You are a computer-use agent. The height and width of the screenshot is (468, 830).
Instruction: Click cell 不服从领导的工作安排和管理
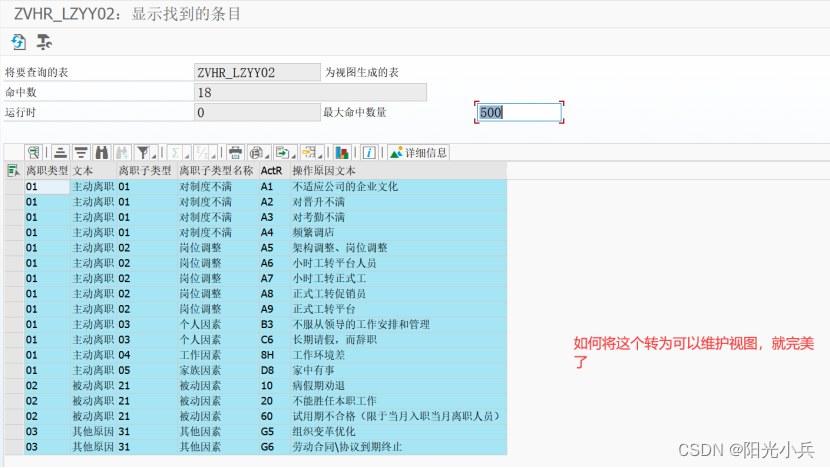point(398,325)
